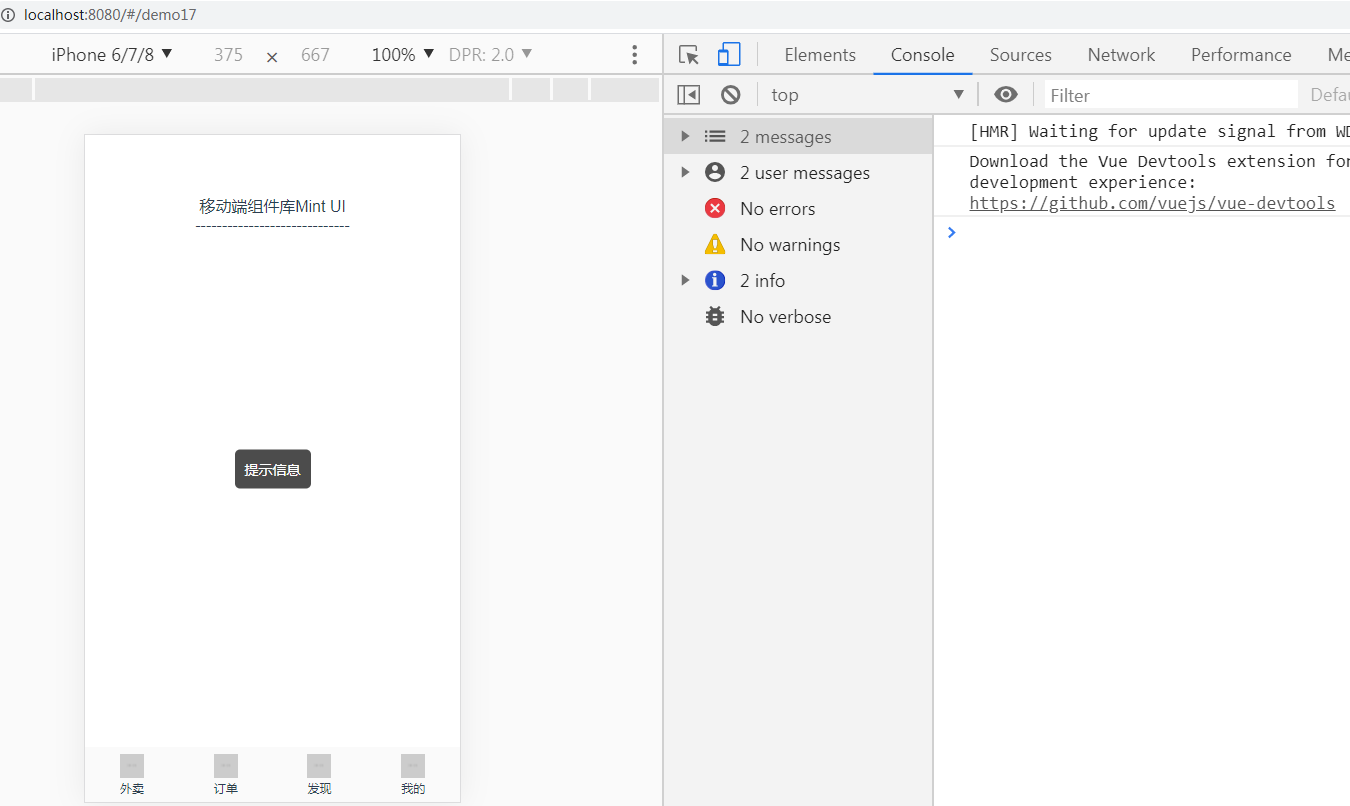Click the 提示信息 toast message
The image size is (1350, 806).
(x=273, y=469)
